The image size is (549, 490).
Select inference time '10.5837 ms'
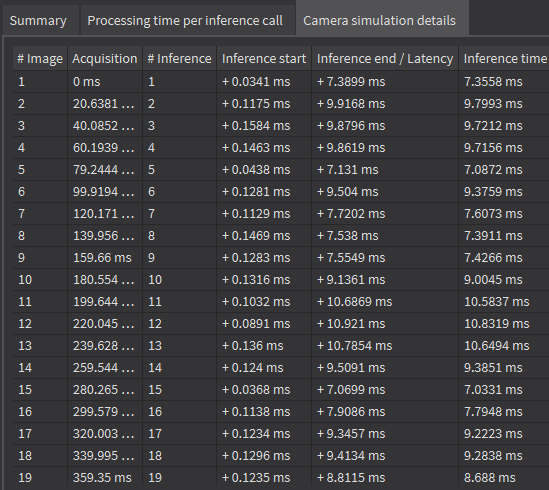504,302
